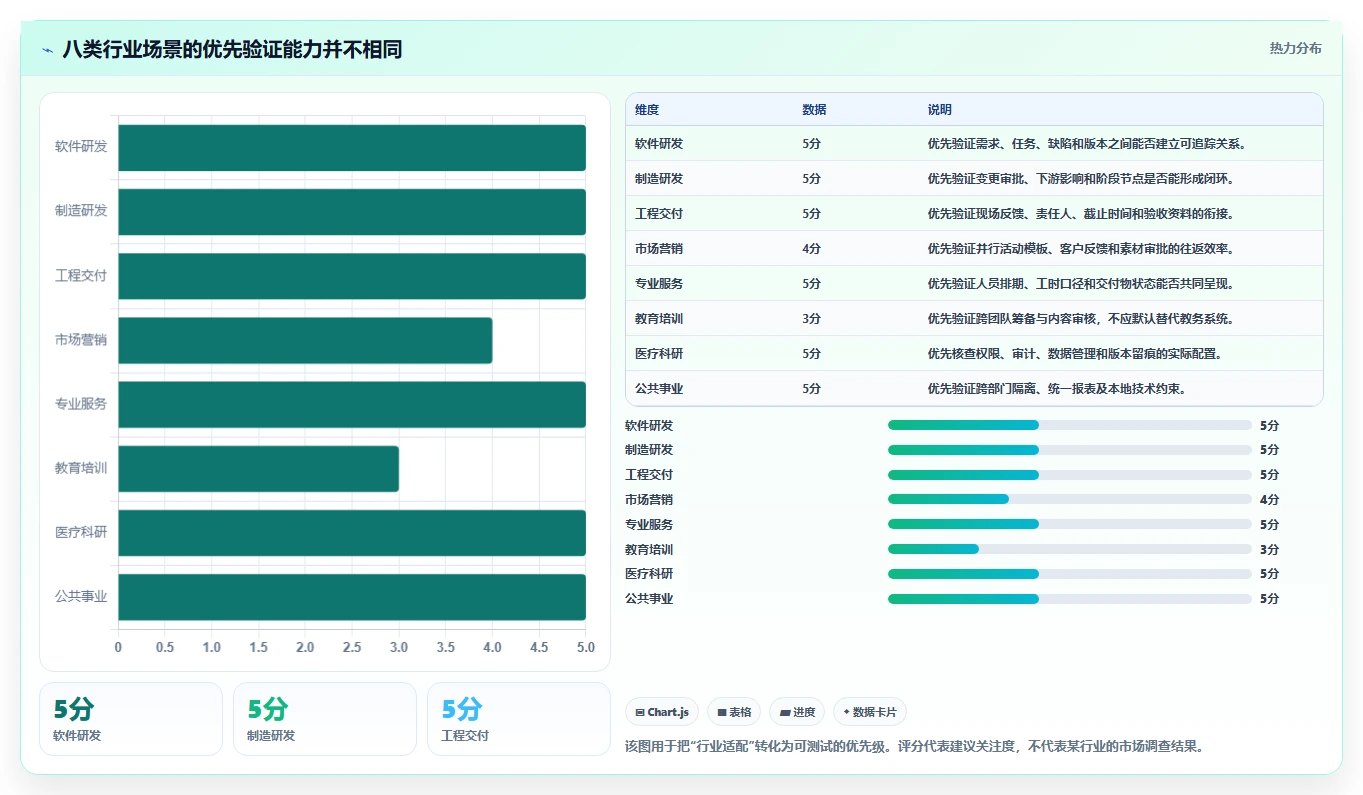Click 专业服务 in the table's first column
This screenshot has width=1363, height=795.
point(659,284)
